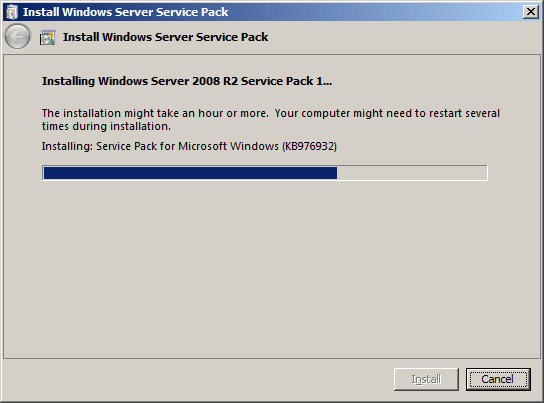Click the installer icon in the title bar

point(12,12)
